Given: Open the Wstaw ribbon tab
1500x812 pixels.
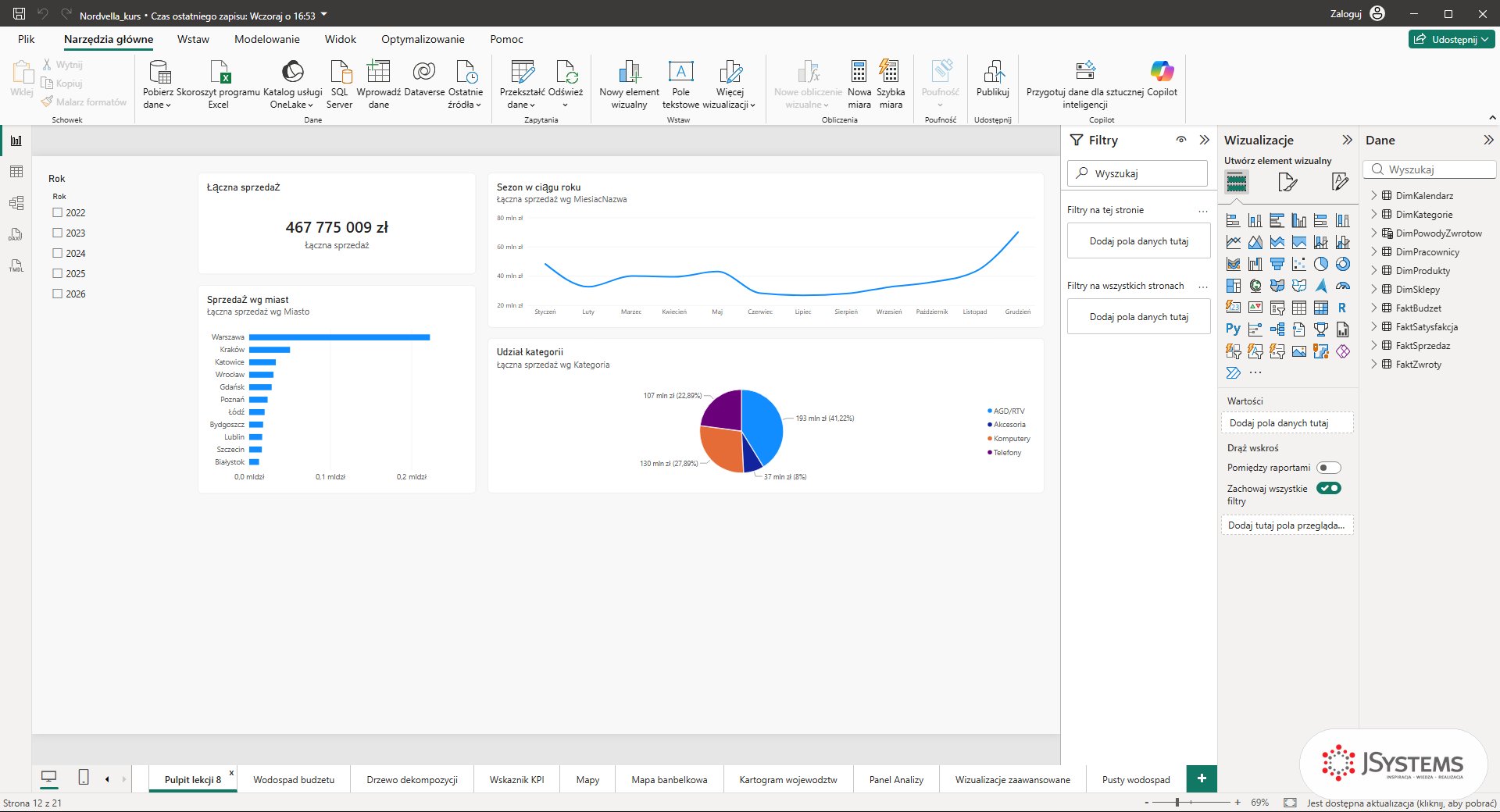Looking at the screenshot, I should pos(193,39).
